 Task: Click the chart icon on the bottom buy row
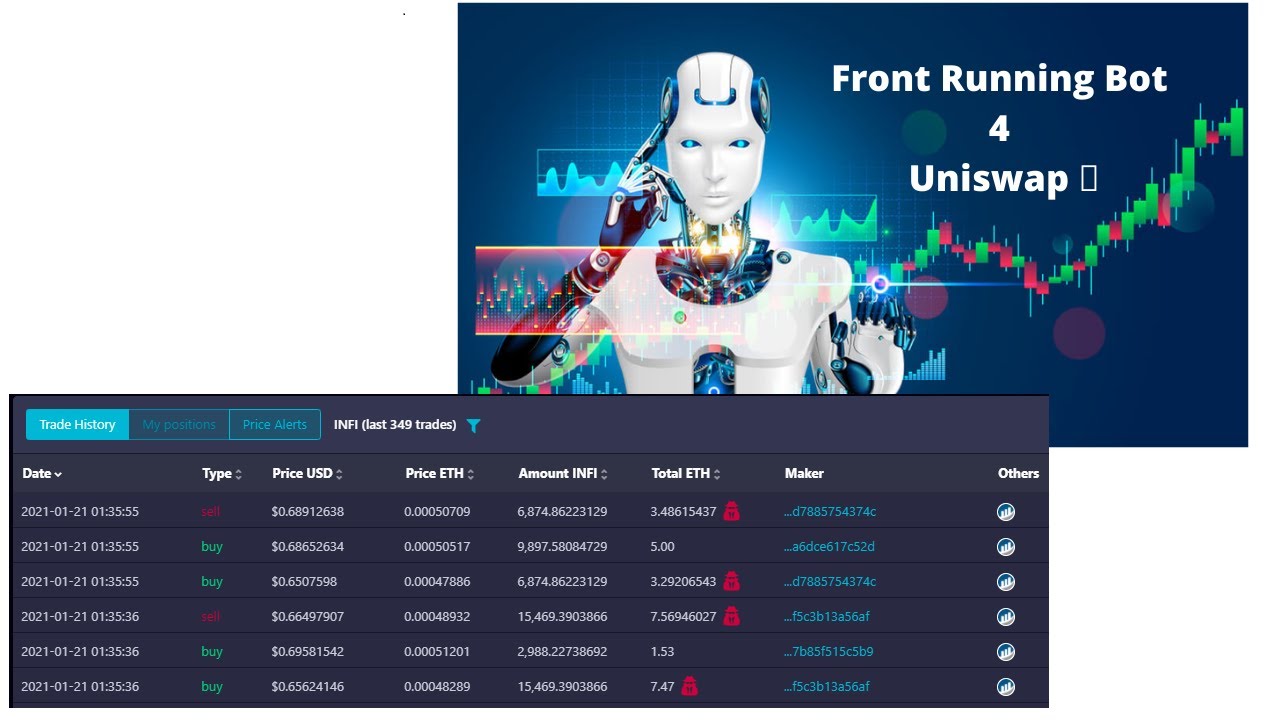[1005, 686]
